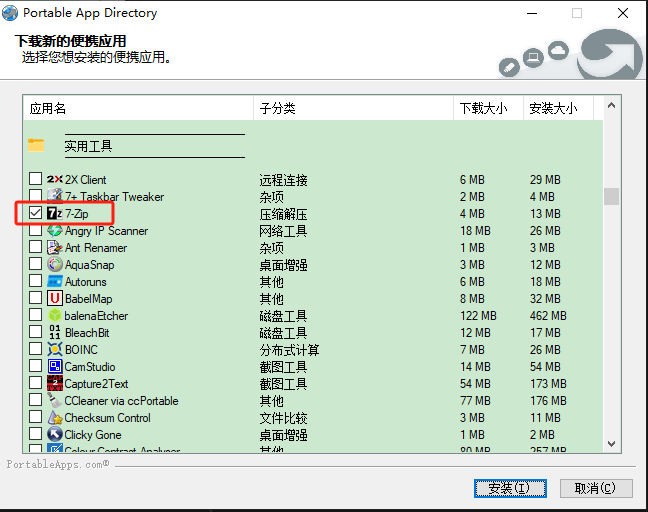
Task: Click the Clicky Gone icon
Action: click(x=55, y=434)
